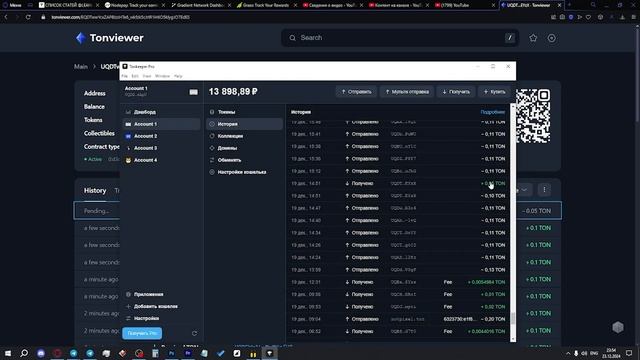The image size is (640, 360).
Task: Open the 19 дек 15:41 Отправлено transaction
Action: tap(398, 134)
